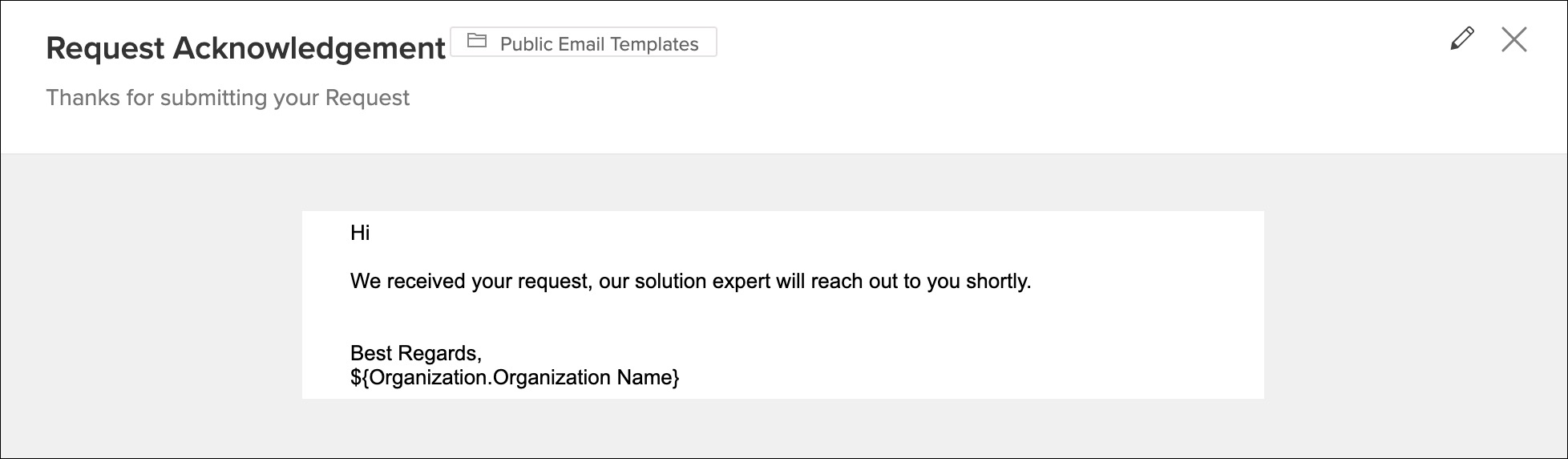
Task: Click the "Best Regards," closing line
Action: (416, 353)
